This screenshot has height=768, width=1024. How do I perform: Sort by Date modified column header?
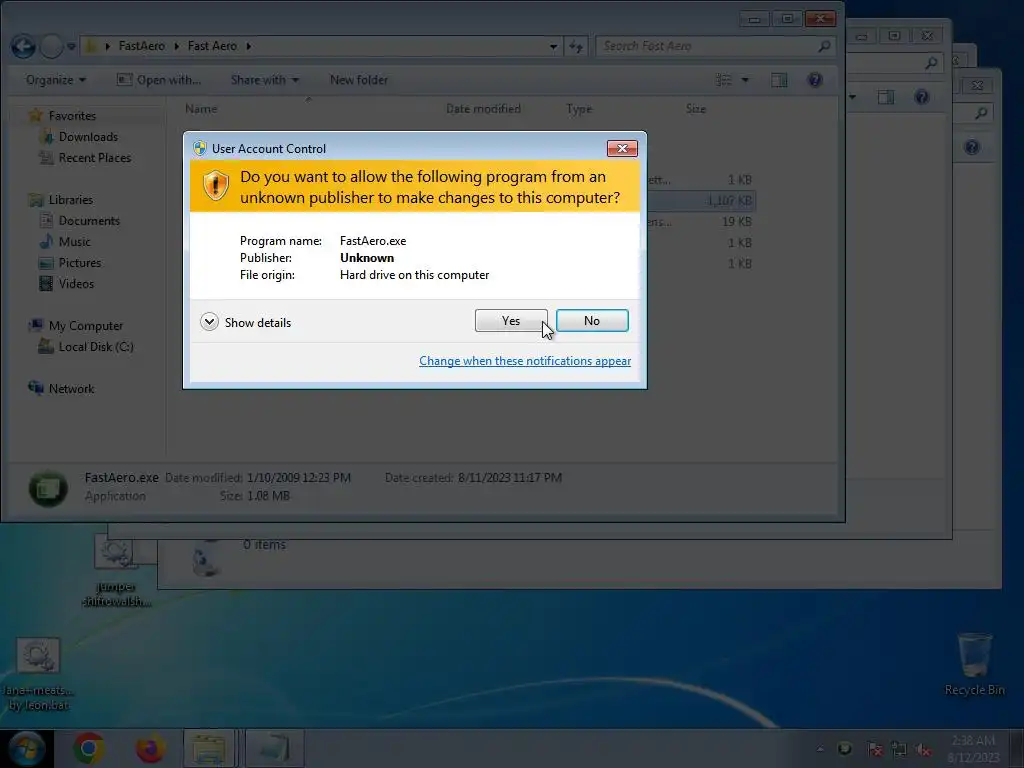click(483, 109)
